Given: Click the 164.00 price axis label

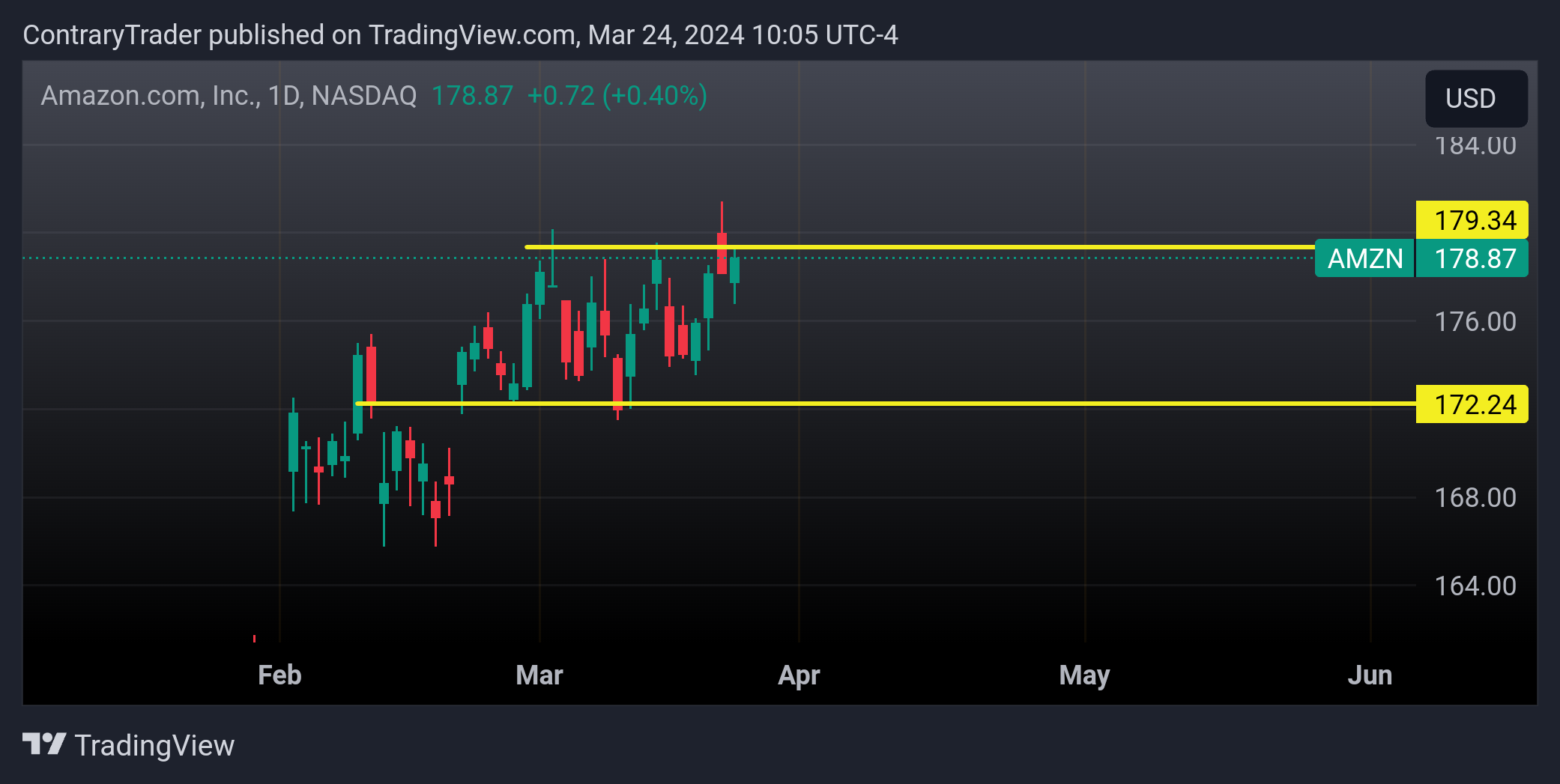Looking at the screenshot, I should (1475, 586).
